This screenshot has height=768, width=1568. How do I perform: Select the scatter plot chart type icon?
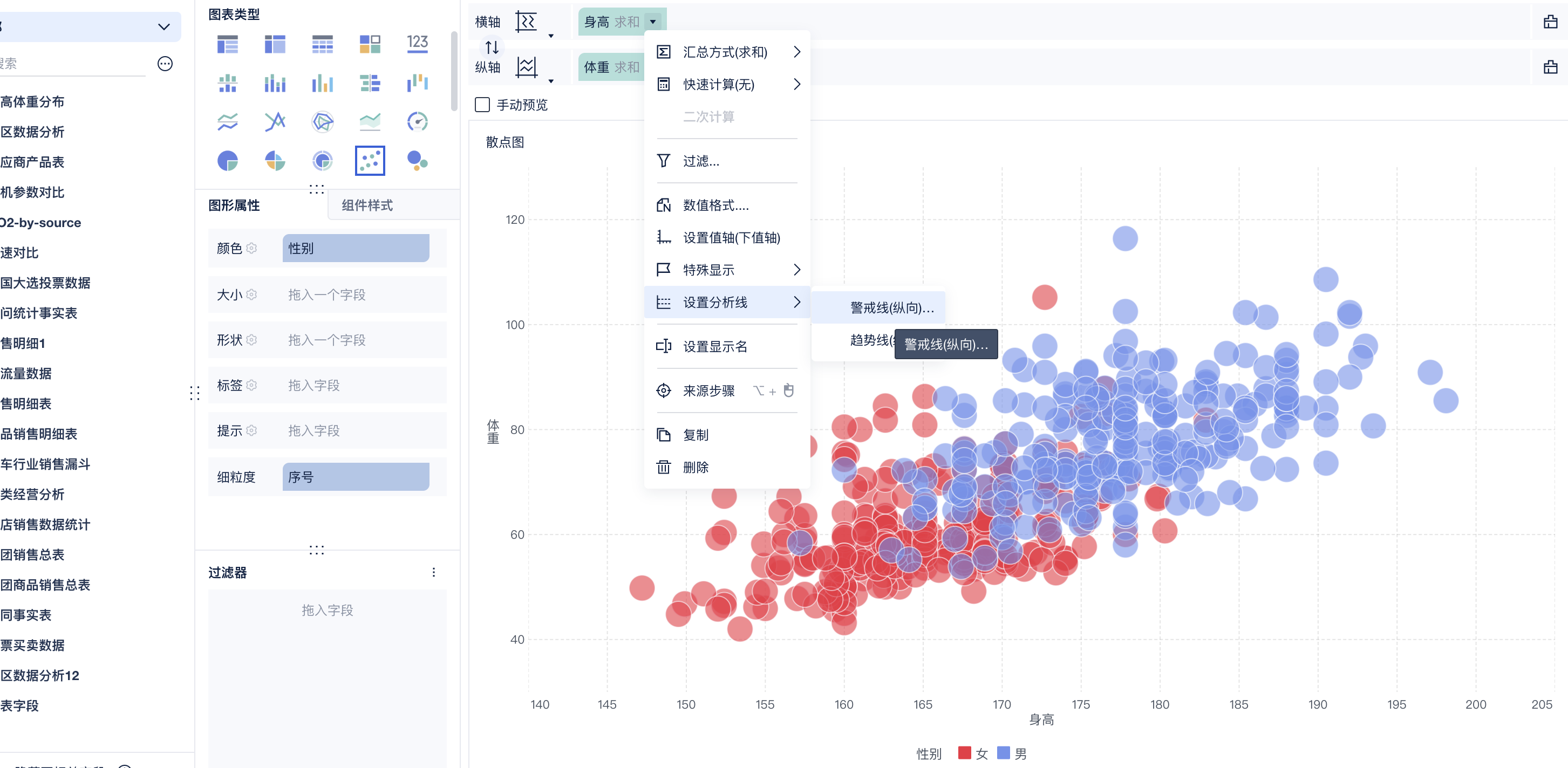pyautogui.click(x=370, y=161)
